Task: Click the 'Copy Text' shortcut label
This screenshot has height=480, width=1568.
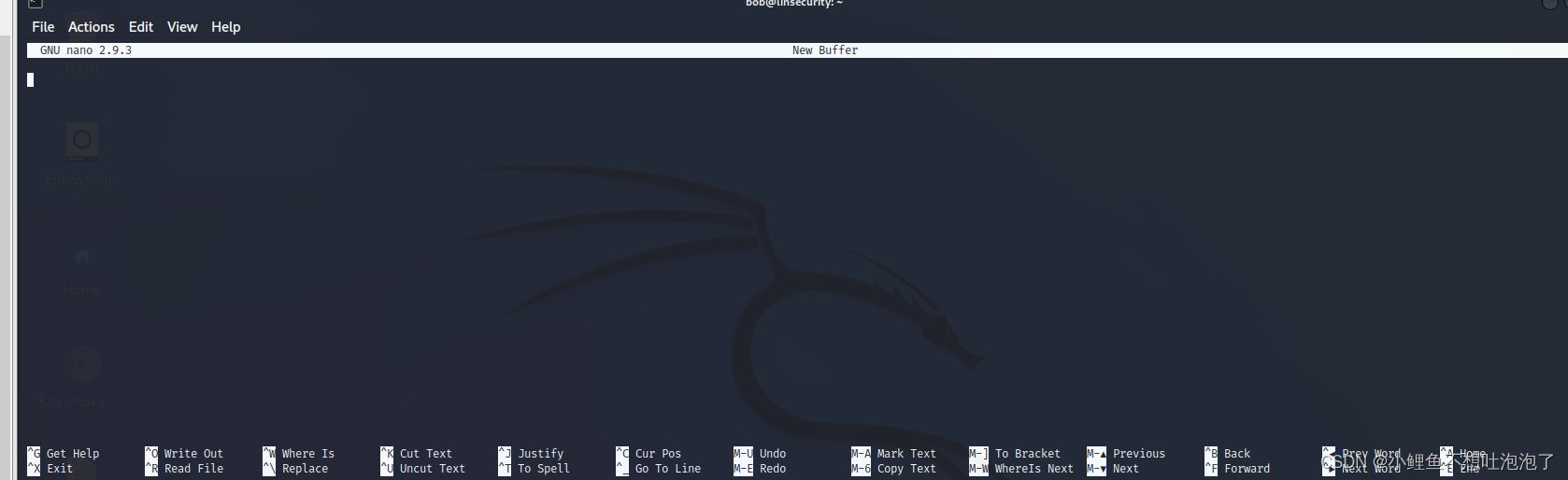Action: pos(906,469)
